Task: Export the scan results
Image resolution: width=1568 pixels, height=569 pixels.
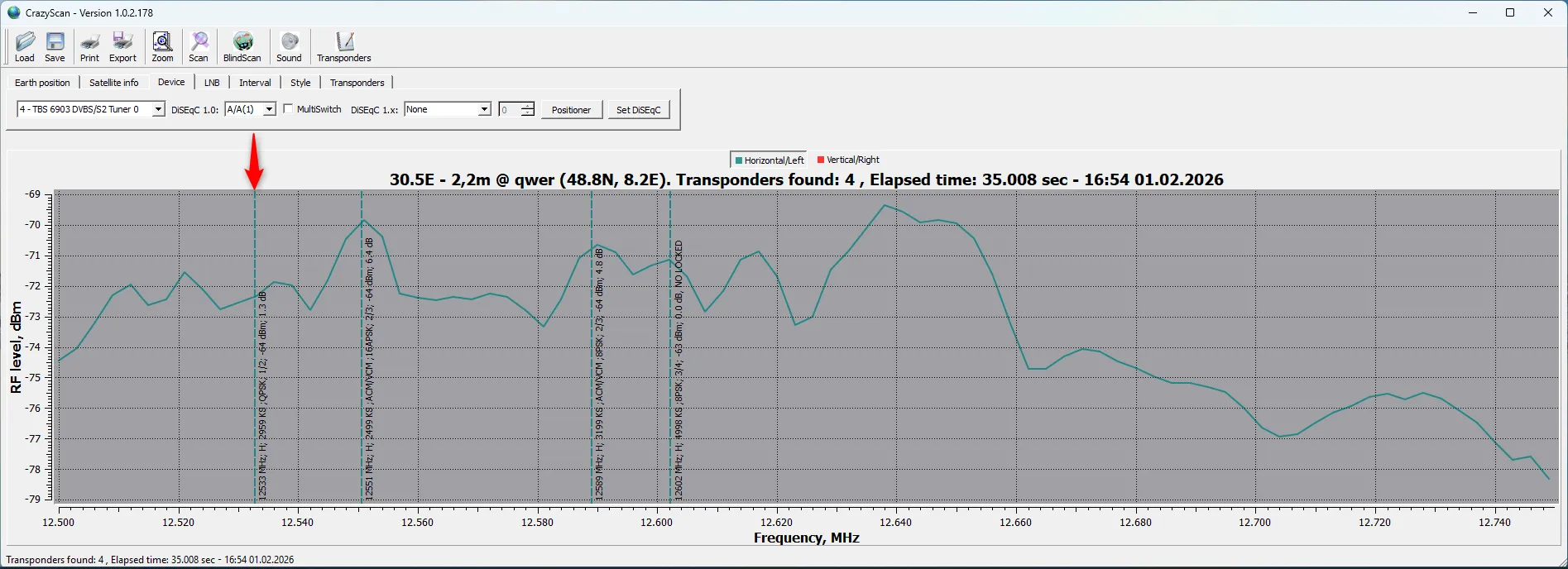Action: (x=122, y=46)
